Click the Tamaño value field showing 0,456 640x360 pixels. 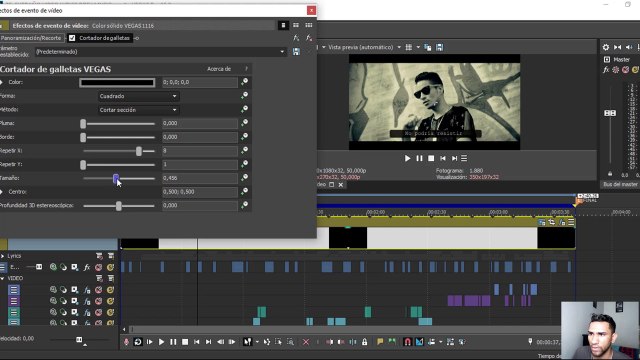click(200, 178)
